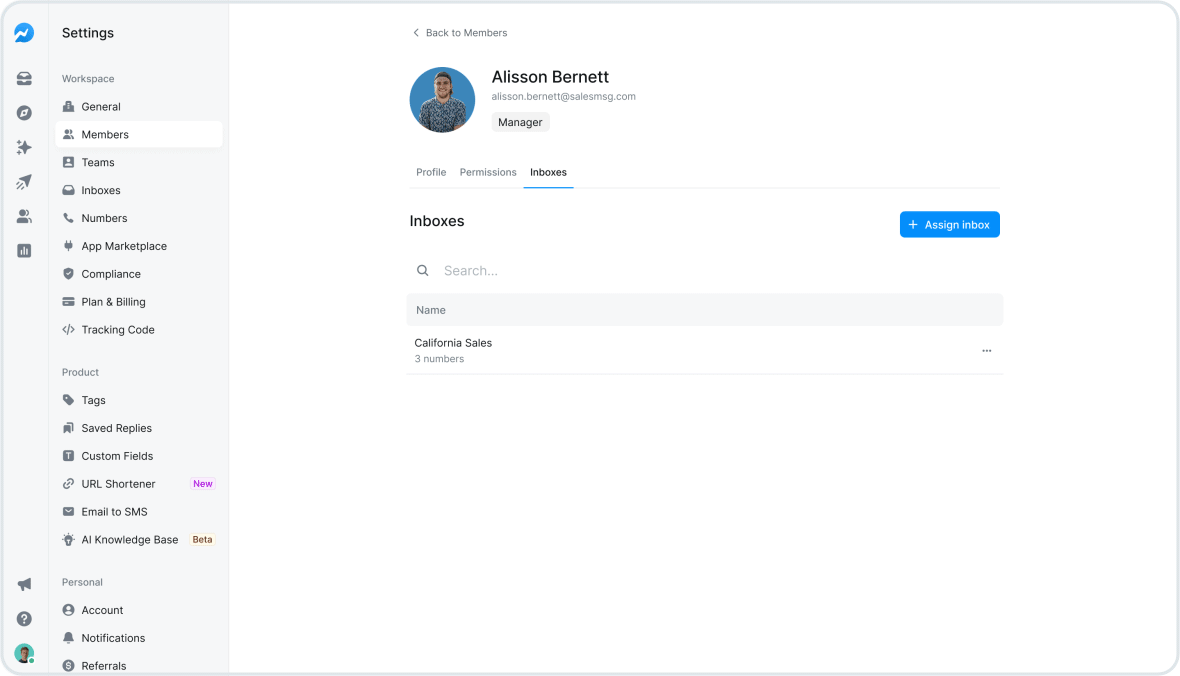Open the California Sales row actions menu
The height and width of the screenshot is (676, 1180).
click(986, 350)
